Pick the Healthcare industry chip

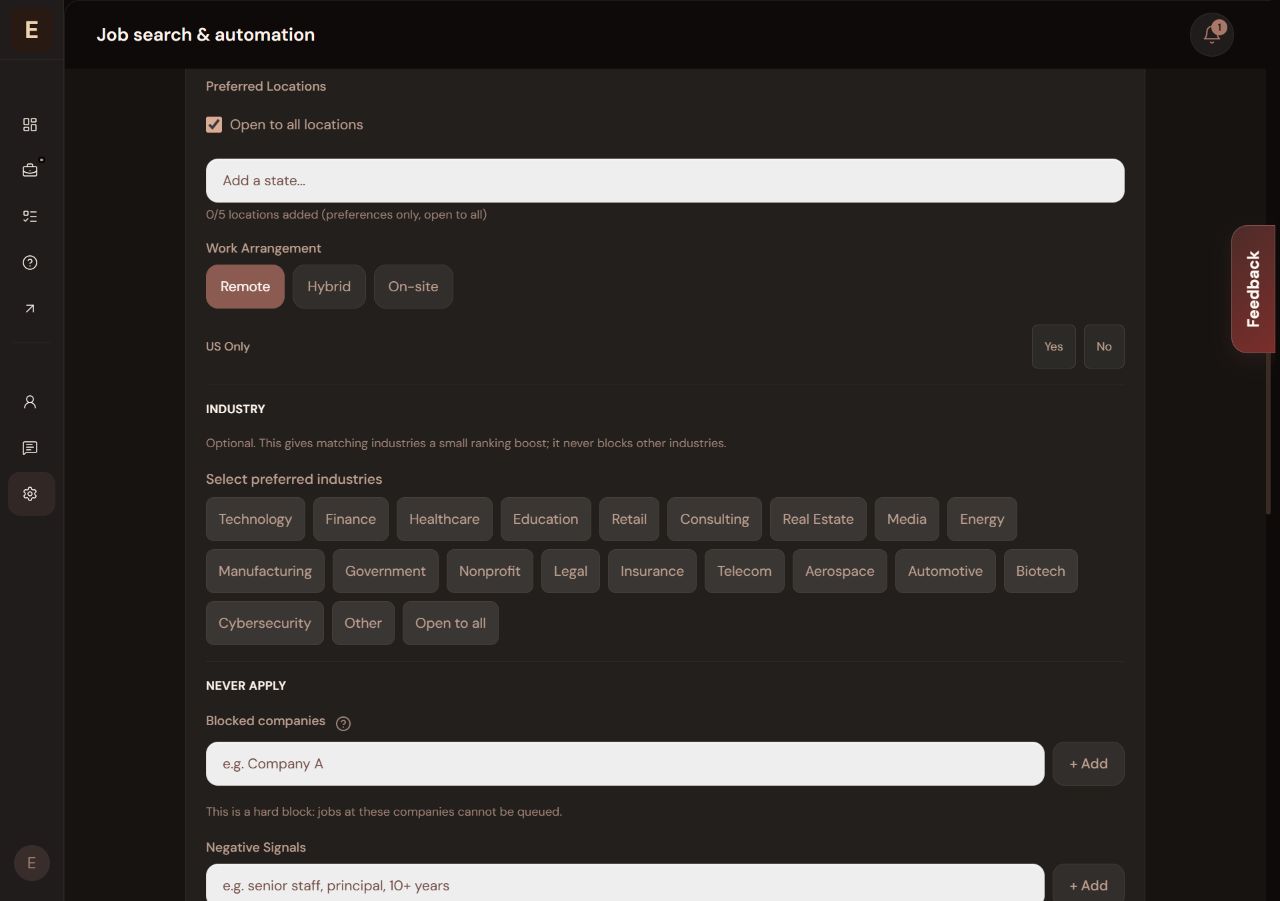point(444,519)
